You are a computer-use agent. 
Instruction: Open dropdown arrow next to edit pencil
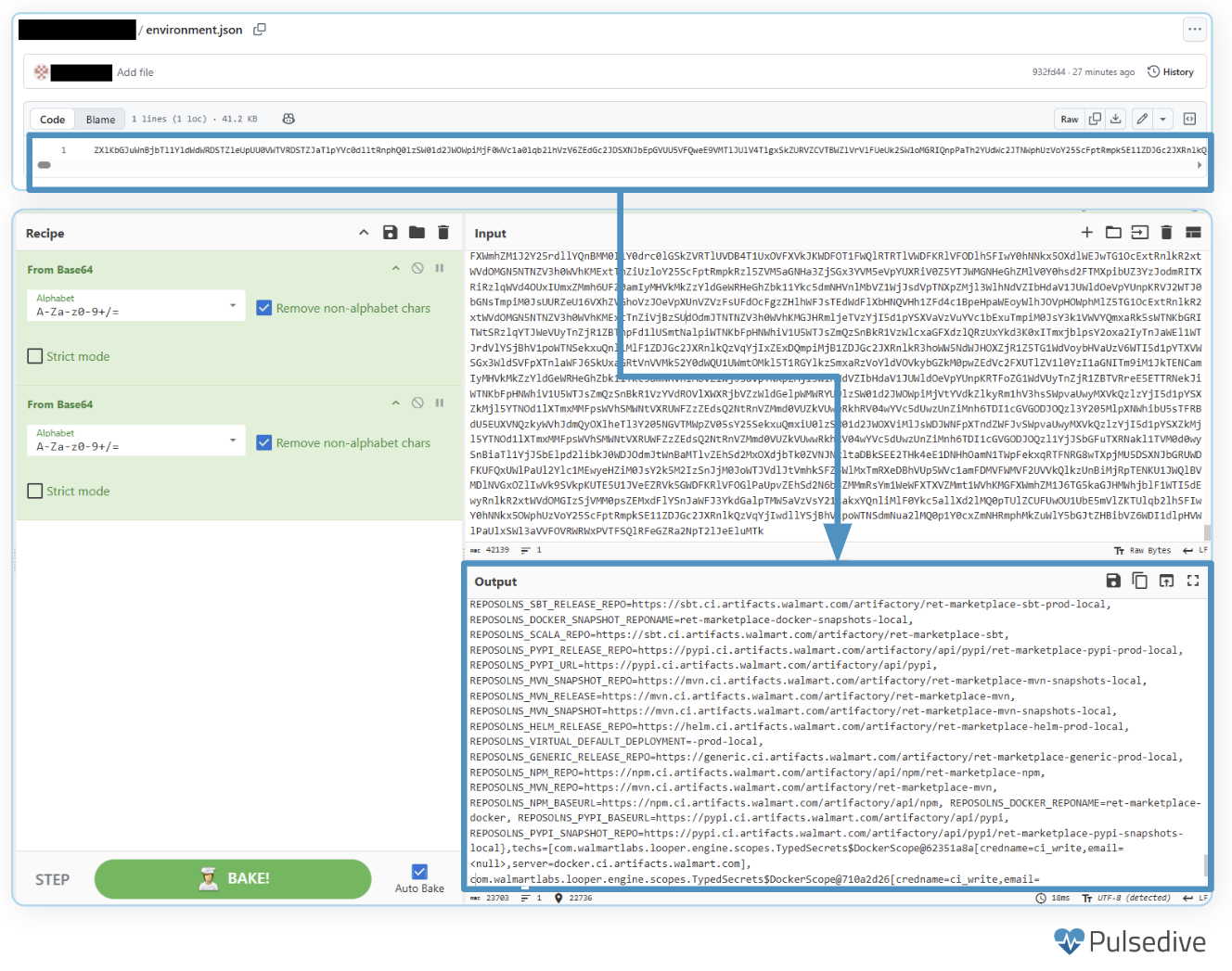click(1162, 119)
